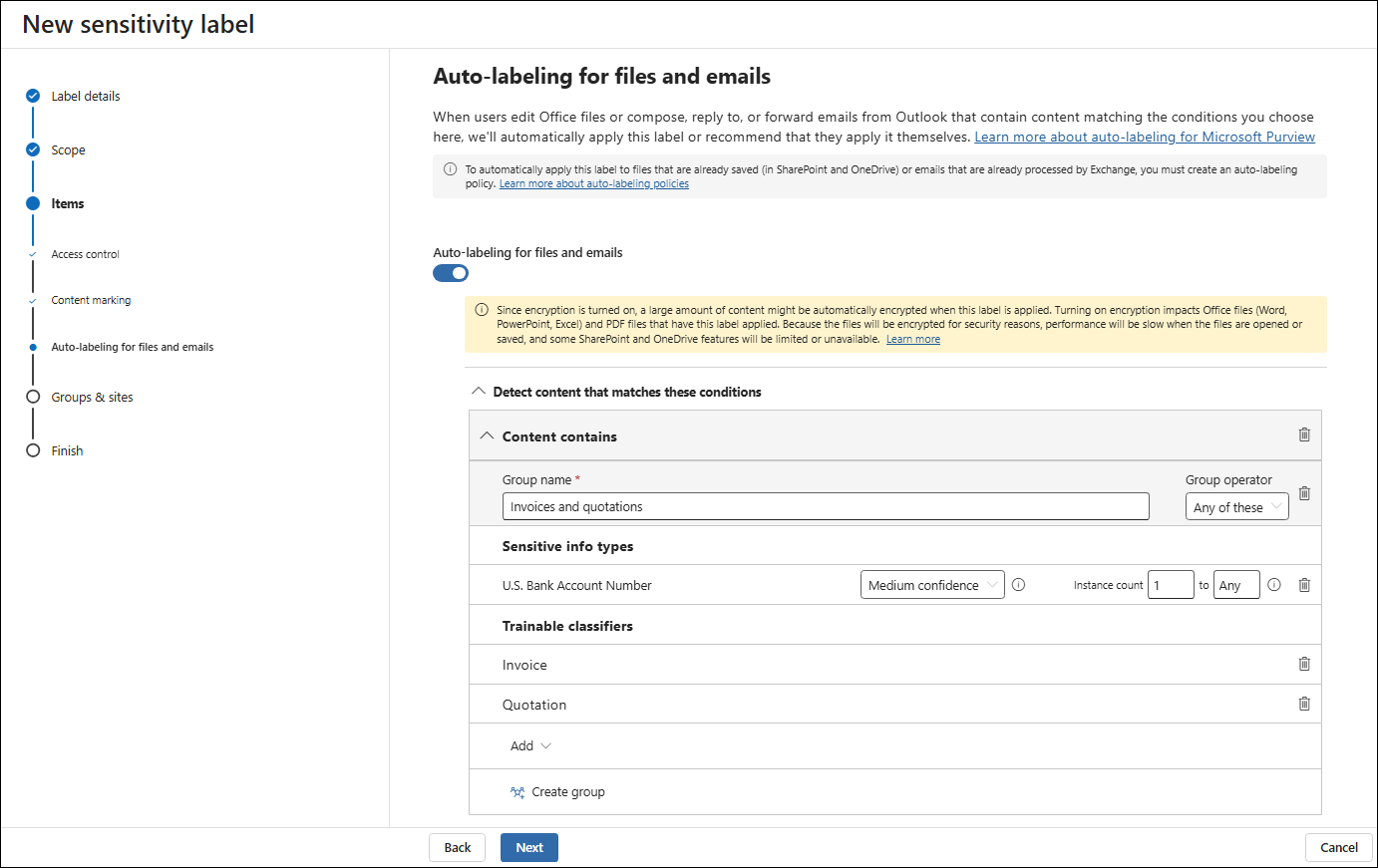Delete the Content contains condition

1304,434
